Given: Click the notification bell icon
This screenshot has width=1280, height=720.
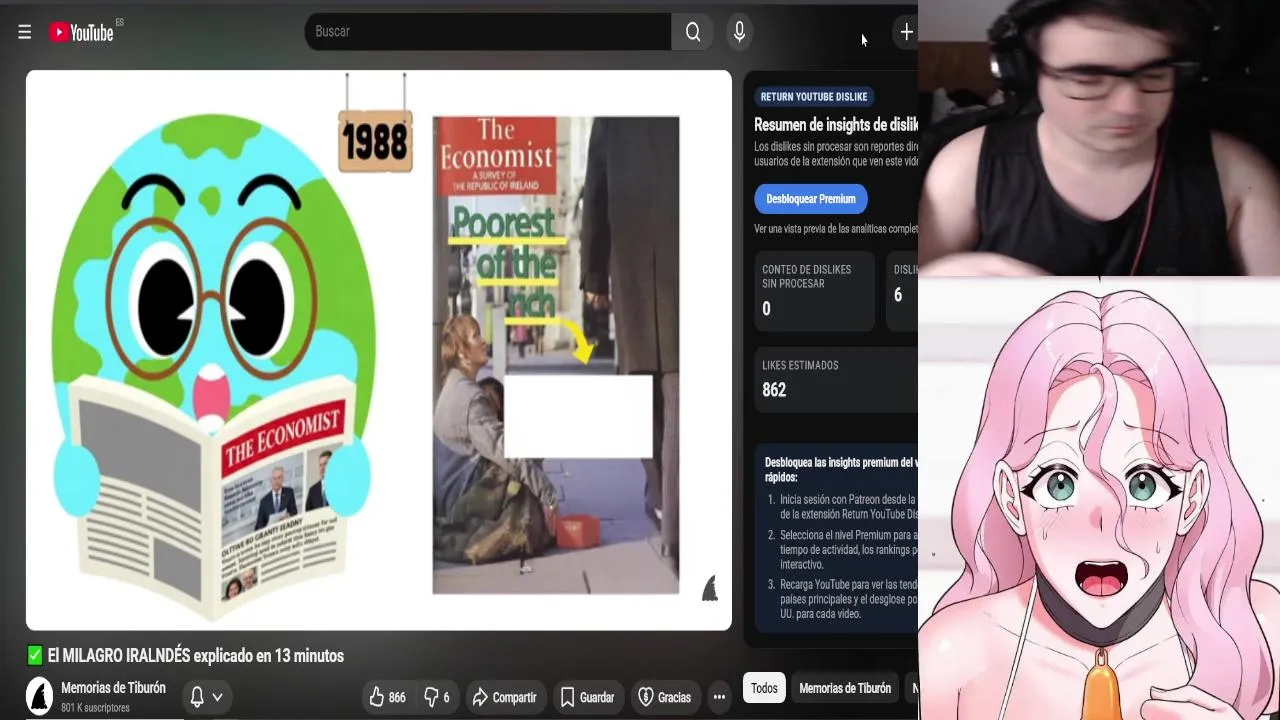Looking at the screenshot, I should tap(197, 697).
